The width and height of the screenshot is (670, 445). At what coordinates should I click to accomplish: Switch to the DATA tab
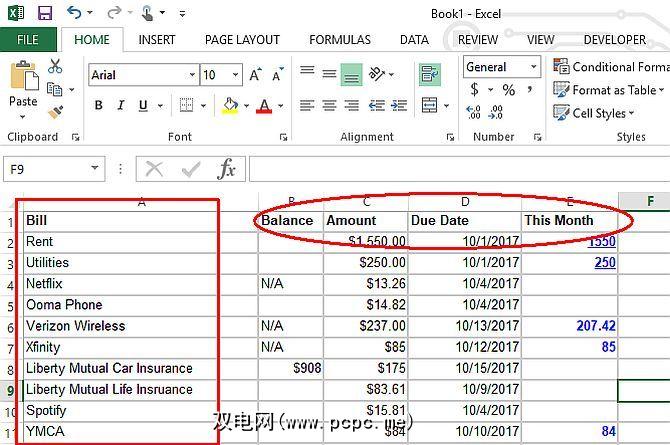pyautogui.click(x=414, y=40)
